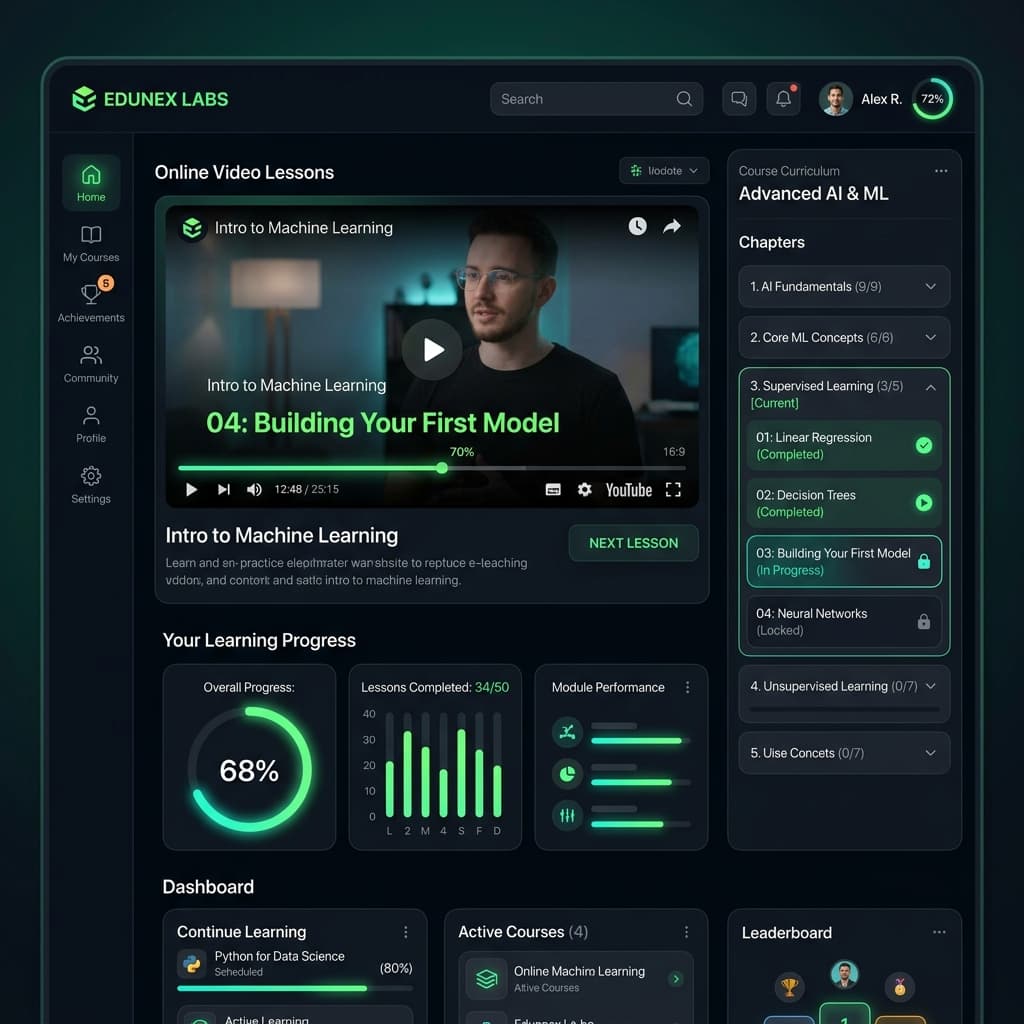Select 03: Building Your First Model lesson
Viewport: 1024px width, 1024px height.
click(x=844, y=561)
